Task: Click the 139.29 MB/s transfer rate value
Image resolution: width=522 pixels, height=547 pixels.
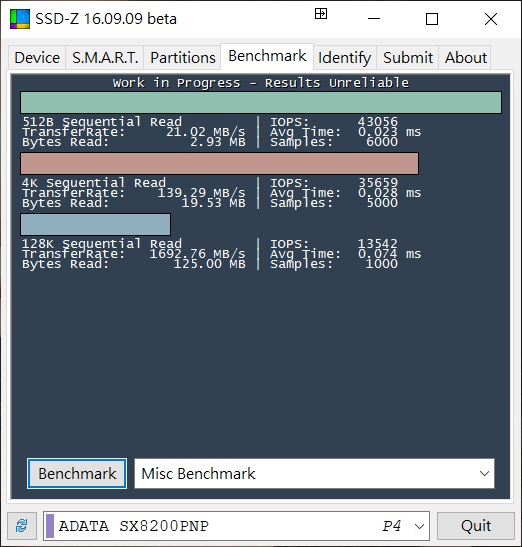Action: 202,193
